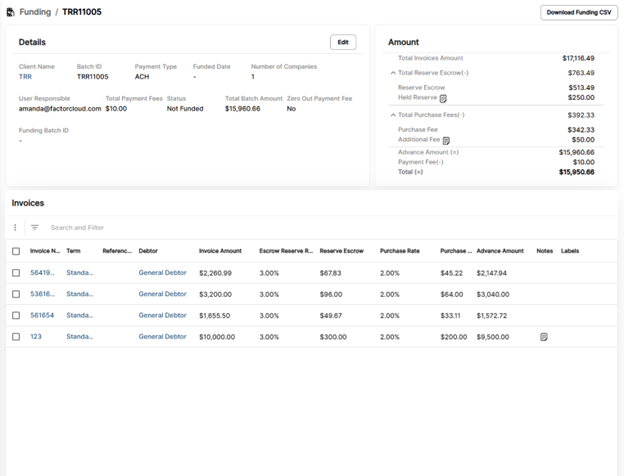Open the notes icon for invoice 123
Image resolution: width=624 pixels, height=476 pixels.
pyautogui.click(x=544, y=337)
